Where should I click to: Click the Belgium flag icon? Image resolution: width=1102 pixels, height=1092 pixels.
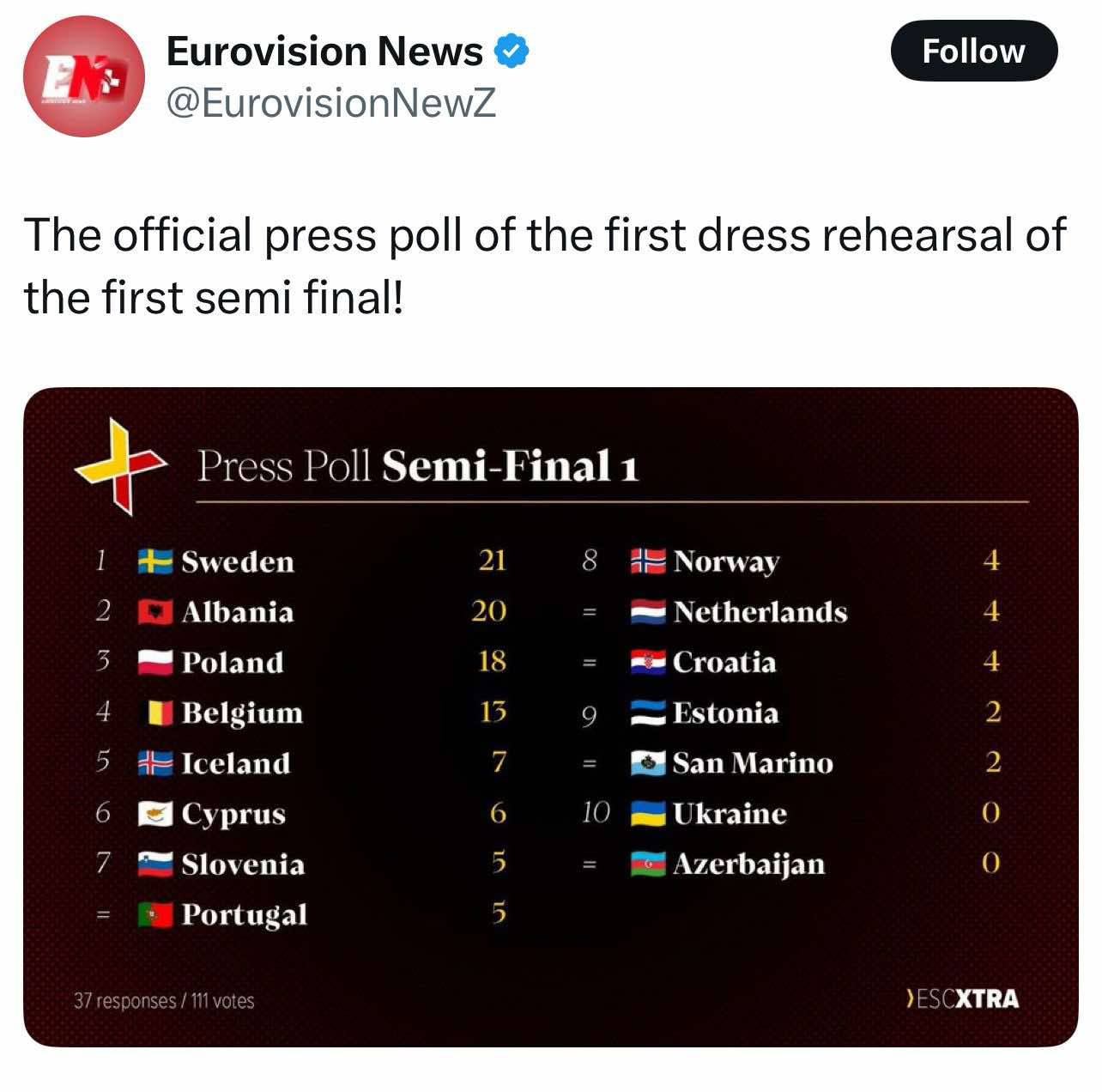pyautogui.click(x=160, y=713)
